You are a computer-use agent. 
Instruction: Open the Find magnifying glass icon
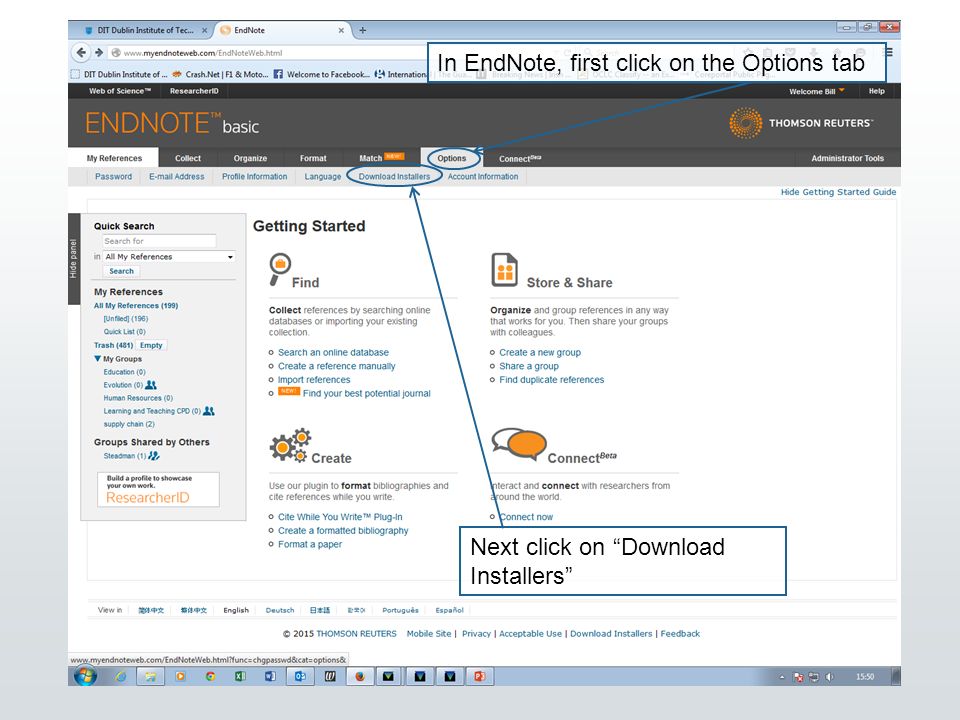coord(279,269)
